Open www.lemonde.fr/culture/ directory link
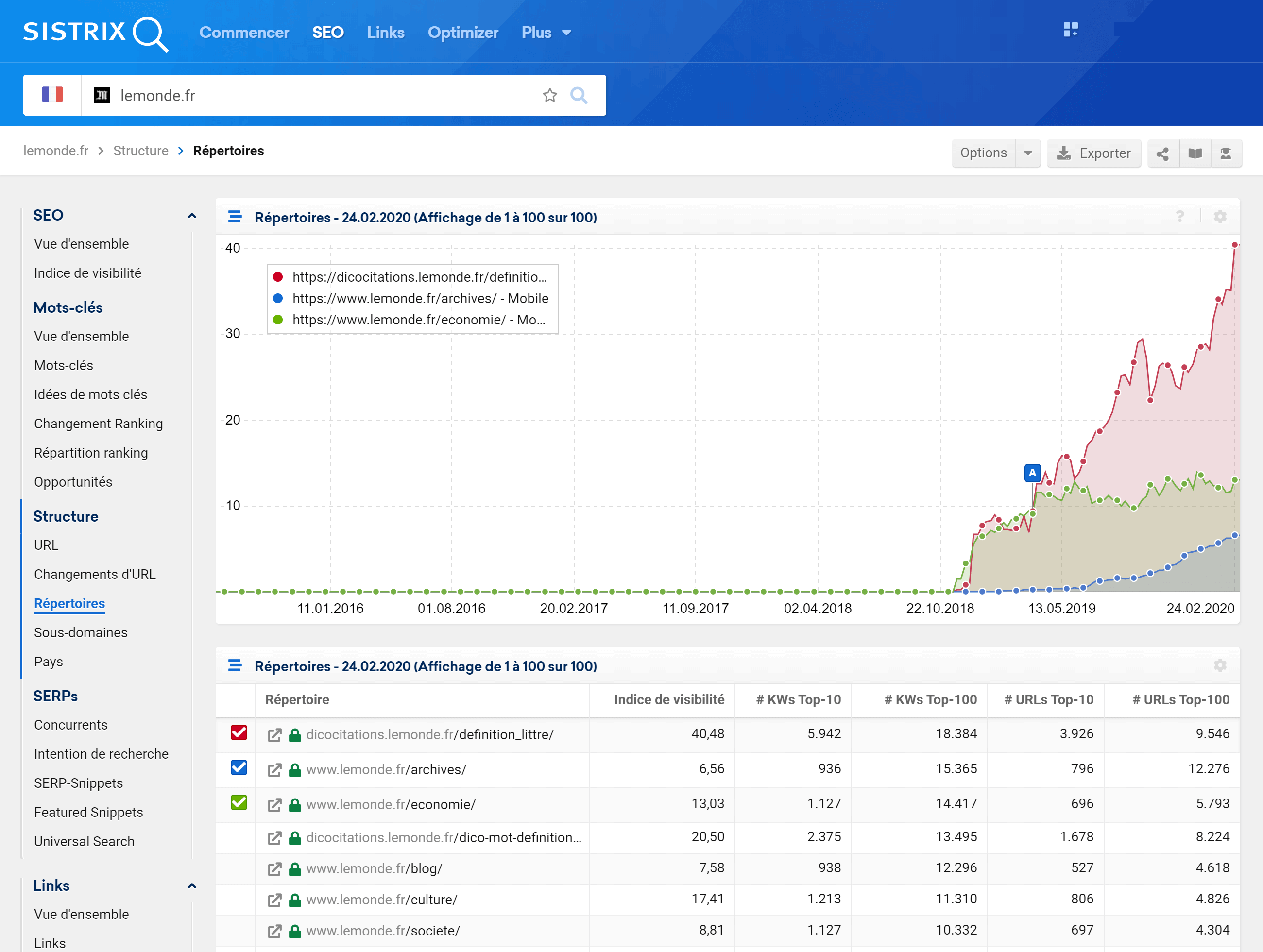Image resolution: width=1263 pixels, height=952 pixels. click(x=381, y=900)
